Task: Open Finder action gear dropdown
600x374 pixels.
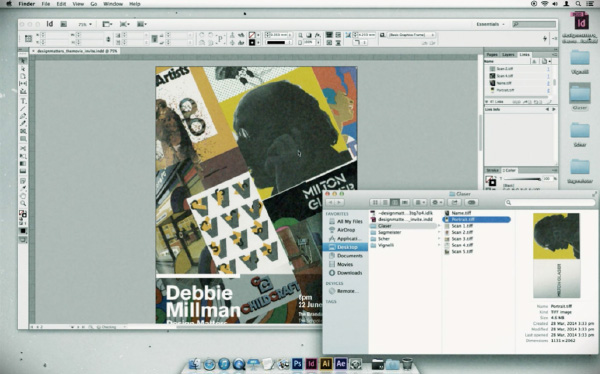Action: coord(437,203)
